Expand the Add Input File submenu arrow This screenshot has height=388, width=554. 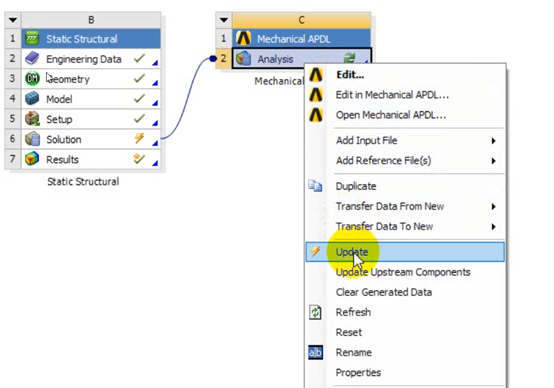[494, 141]
